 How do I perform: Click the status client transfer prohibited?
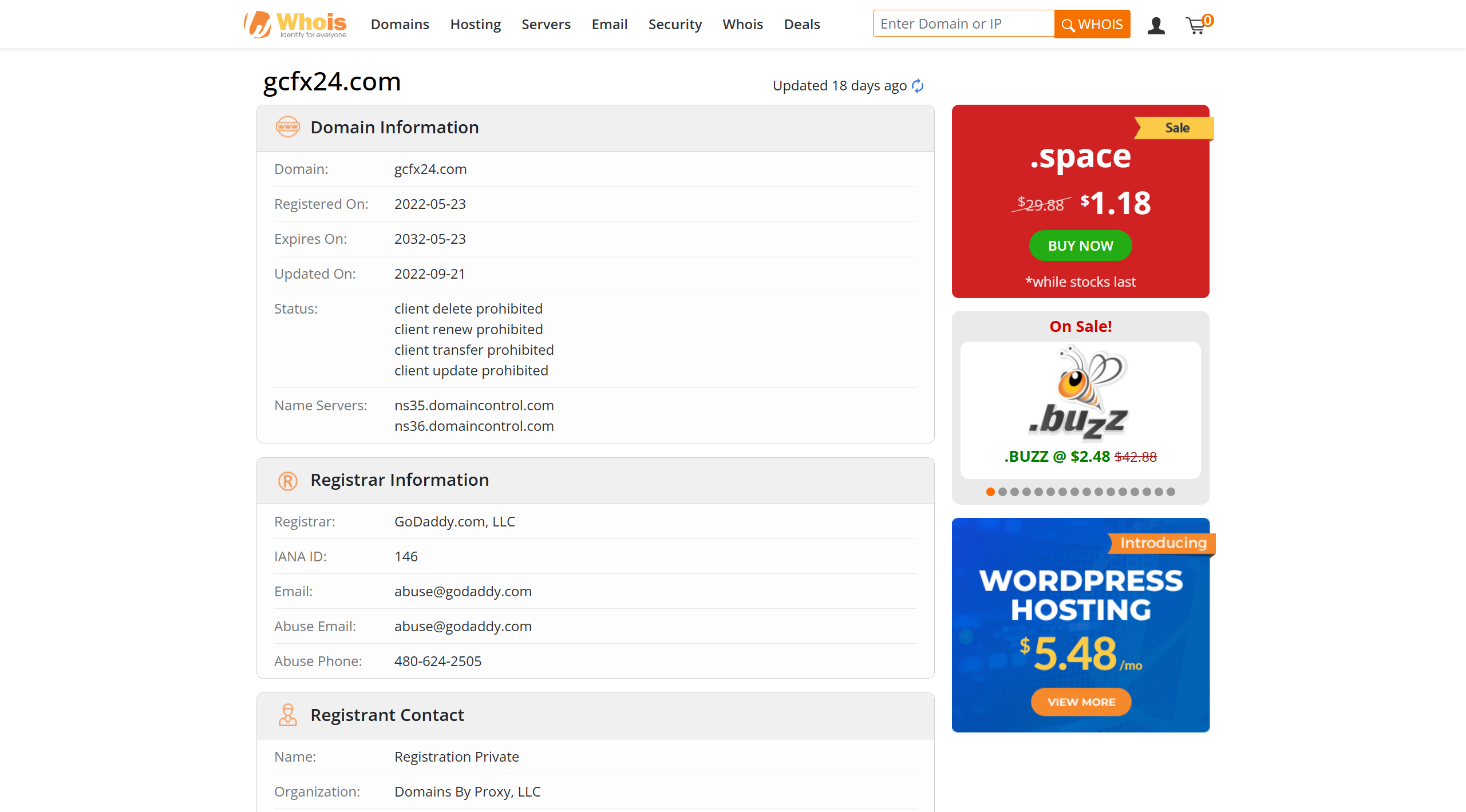tap(474, 350)
